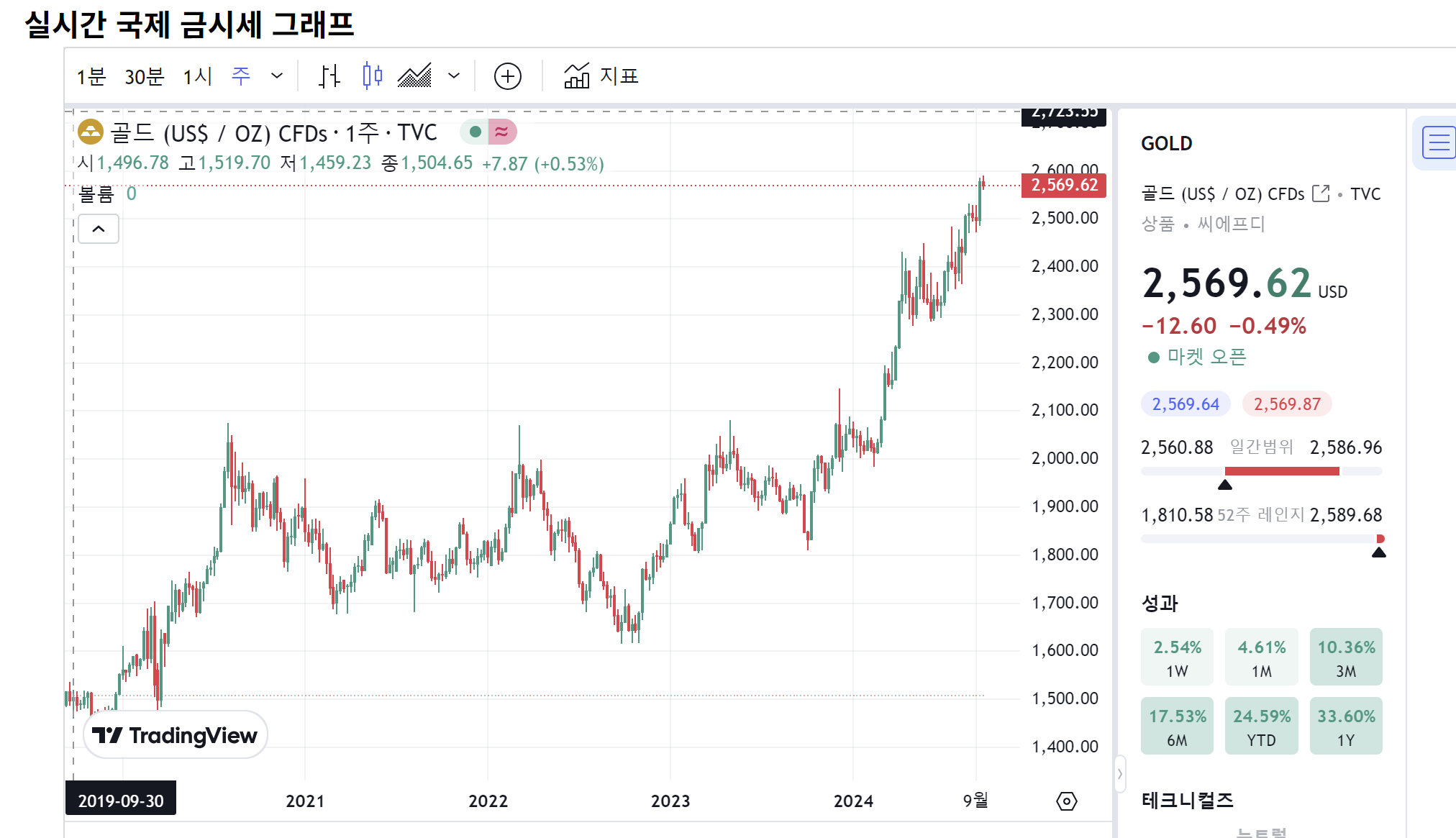Toggle the pink approximate-data badge
The height and width of the screenshot is (838, 1456).
(x=502, y=132)
